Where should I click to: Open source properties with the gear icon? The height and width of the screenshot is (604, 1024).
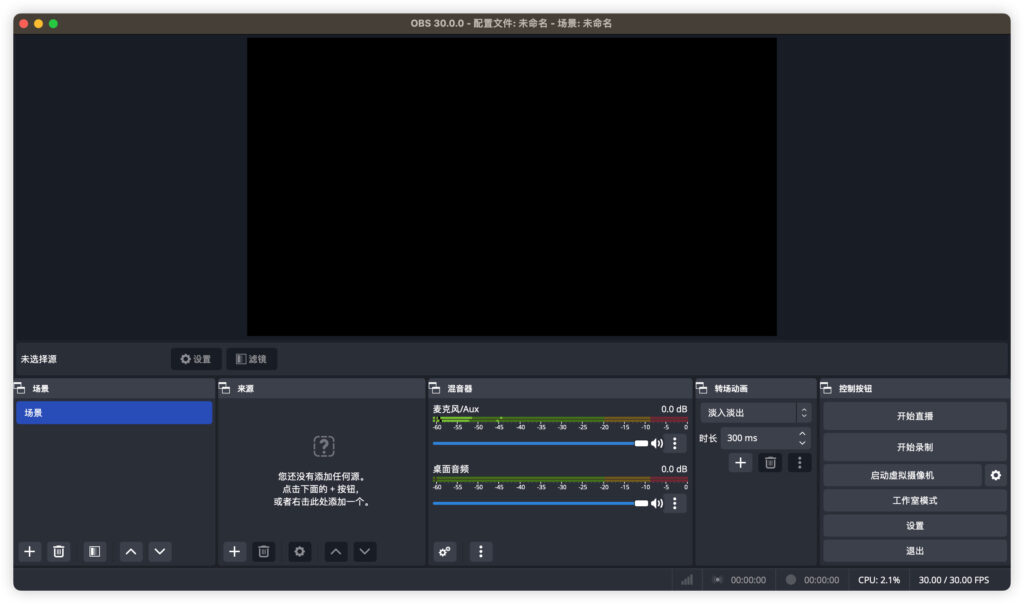pyautogui.click(x=299, y=551)
